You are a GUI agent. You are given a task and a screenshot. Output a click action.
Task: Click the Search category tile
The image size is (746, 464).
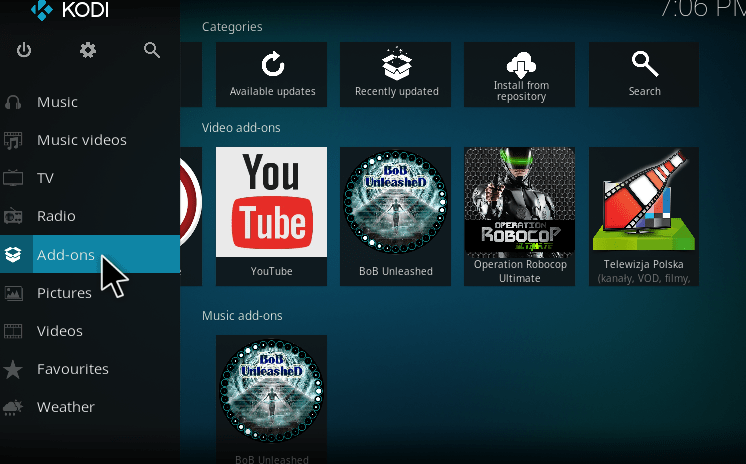coord(644,74)
